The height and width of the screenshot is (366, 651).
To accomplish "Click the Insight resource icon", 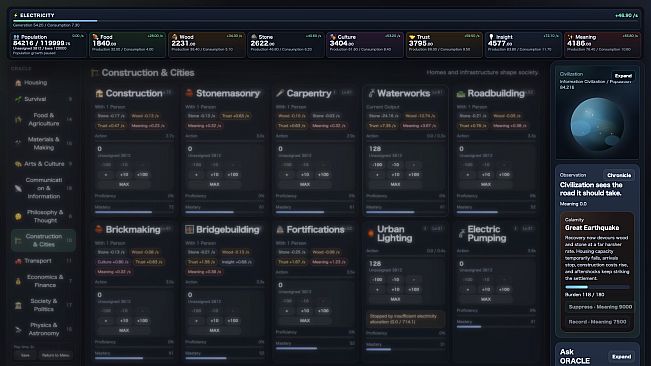I will 491,37.
